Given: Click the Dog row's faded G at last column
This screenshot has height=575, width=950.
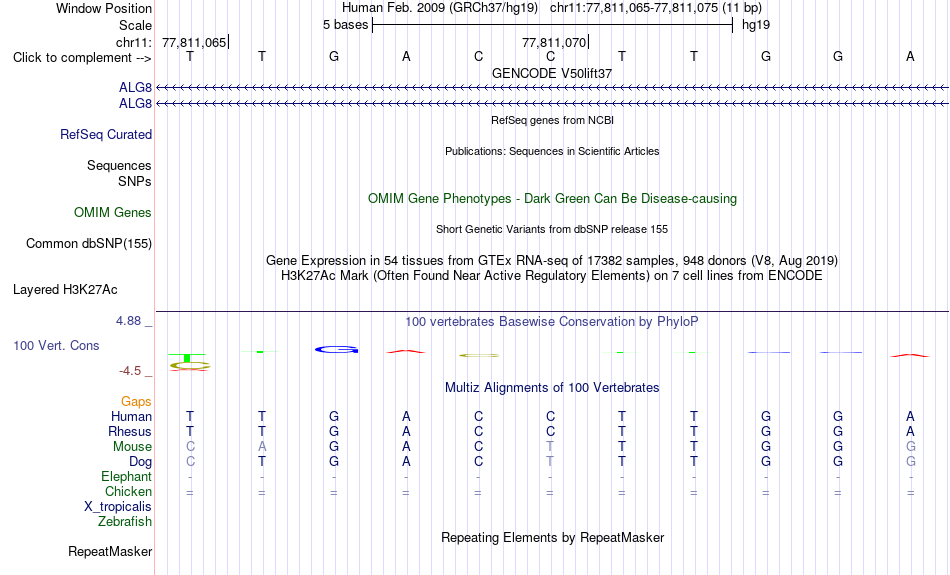Looking at the screenshot, I should click(x=911, y=462).
